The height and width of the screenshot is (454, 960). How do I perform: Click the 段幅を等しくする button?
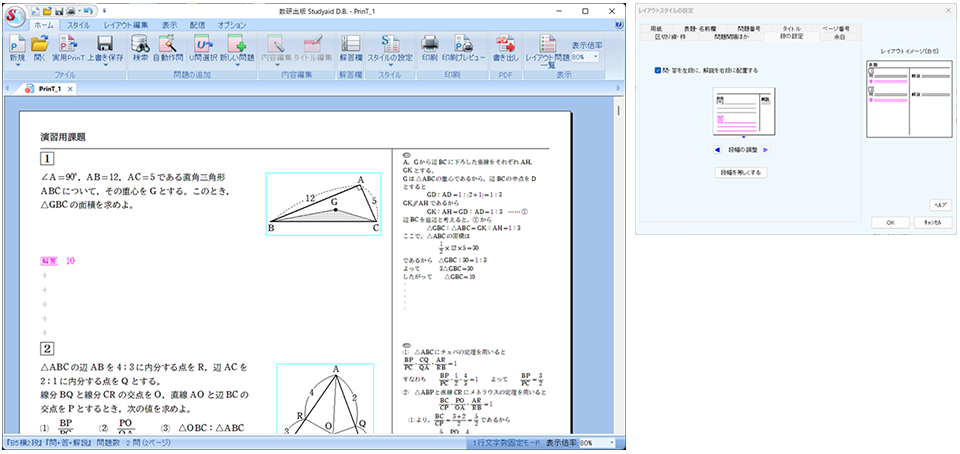coord(741,173)
